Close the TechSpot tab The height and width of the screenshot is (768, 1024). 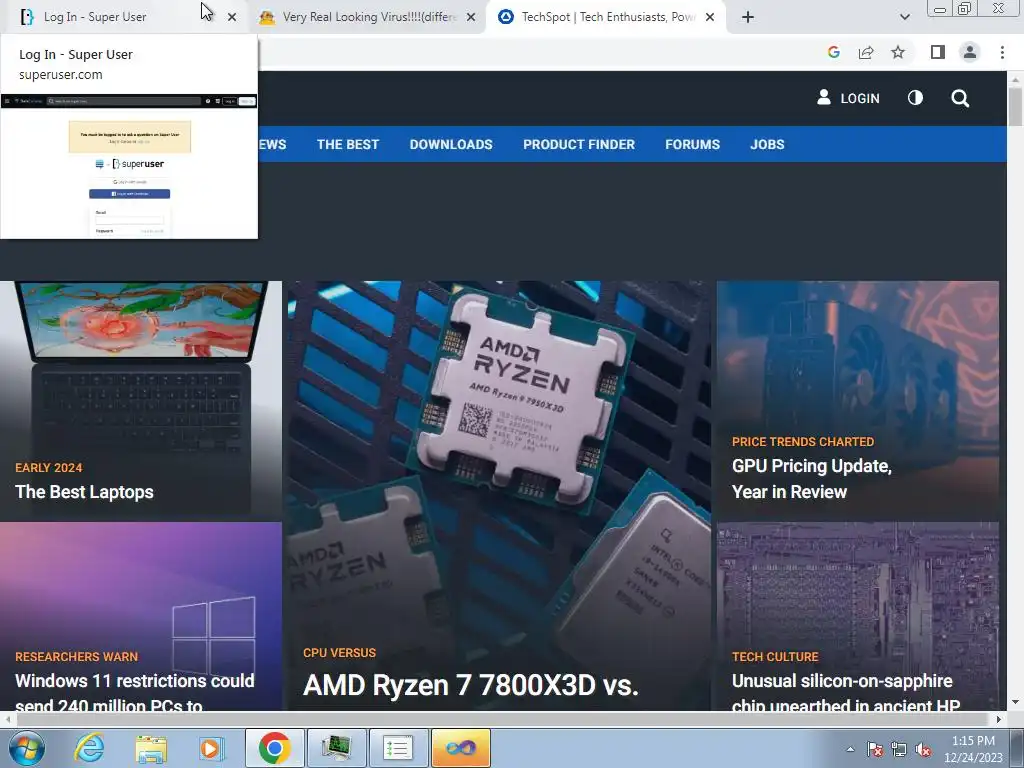tap(710, 18)
